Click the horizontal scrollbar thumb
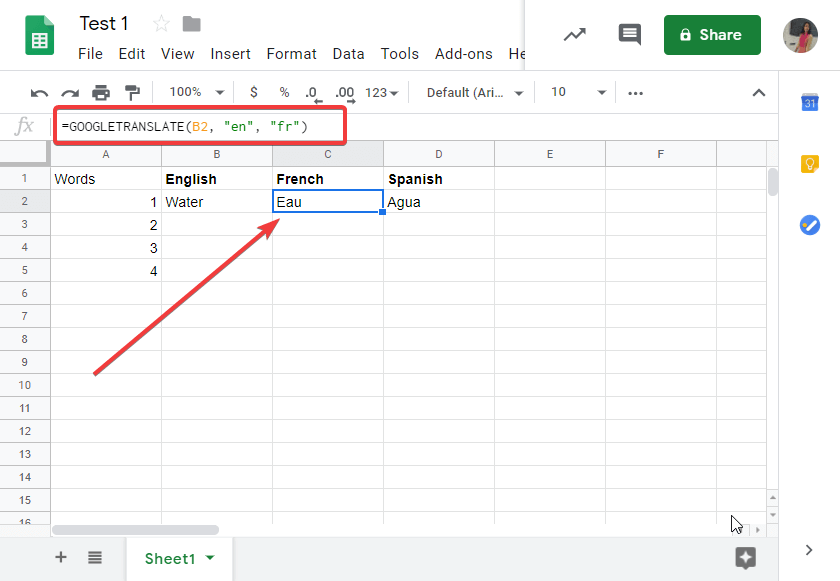This screenshot has height=581, width=840. click(135, 530)
